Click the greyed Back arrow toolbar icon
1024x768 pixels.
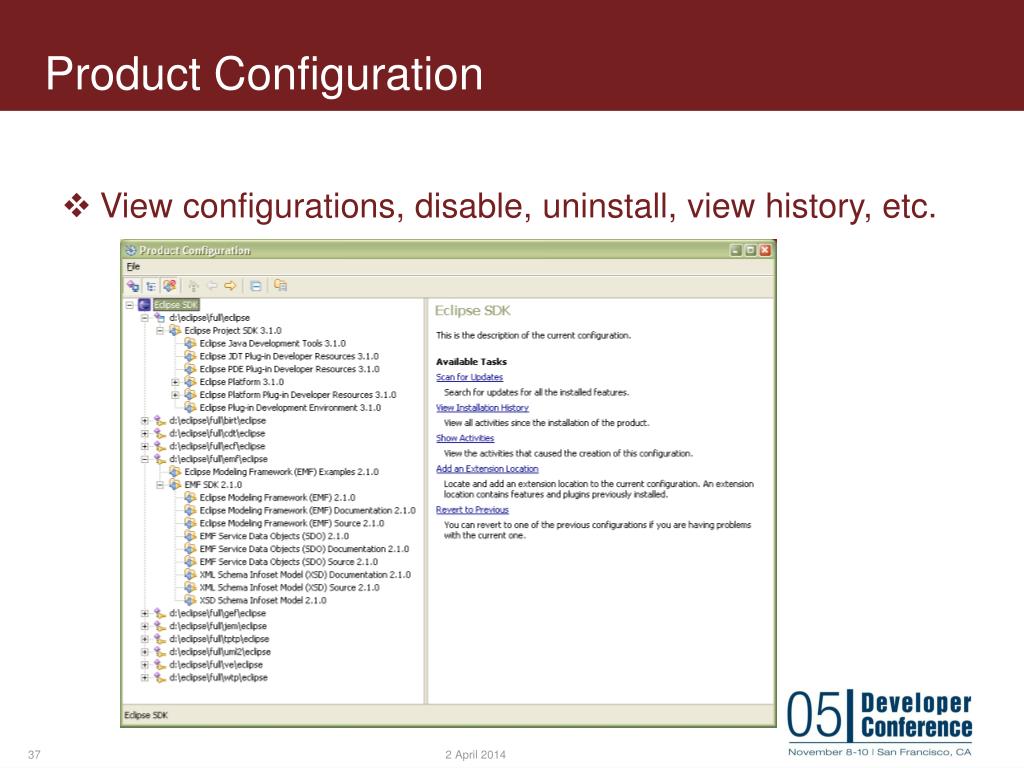tap(212, 286)
